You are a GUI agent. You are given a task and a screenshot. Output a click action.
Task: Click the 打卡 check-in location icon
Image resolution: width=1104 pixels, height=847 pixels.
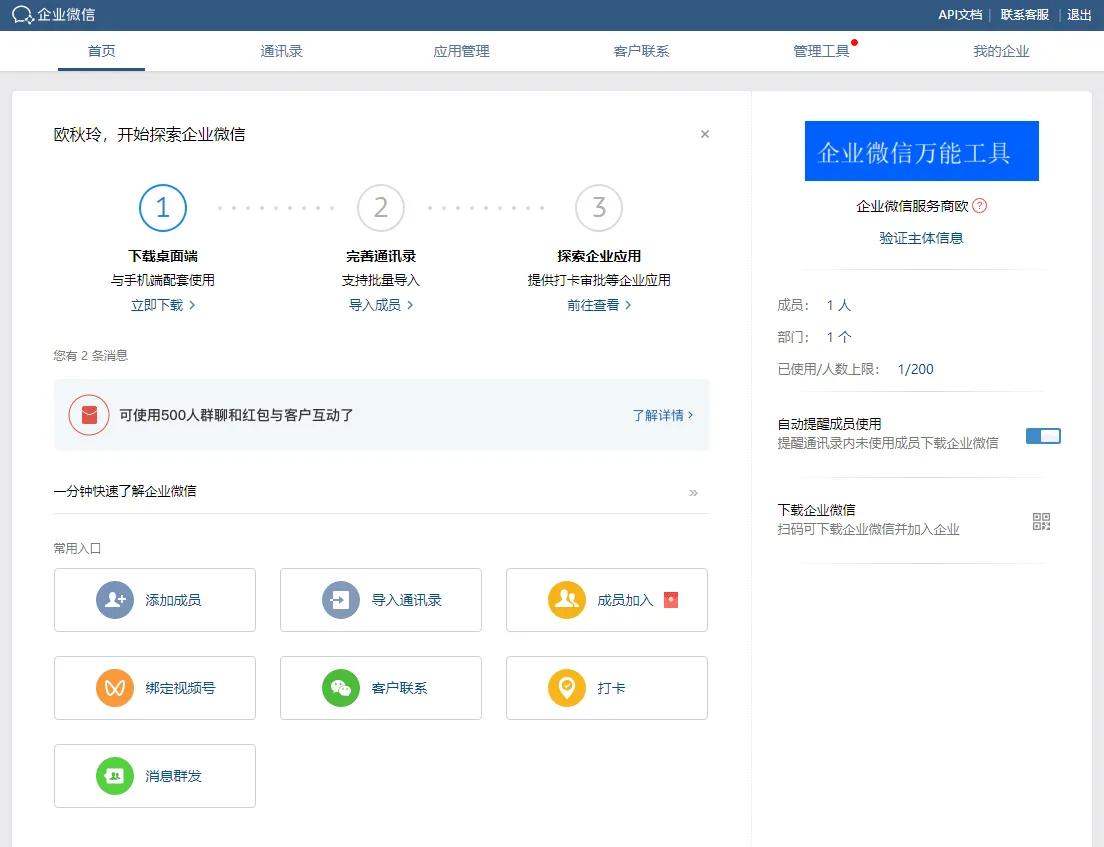[x=567, y=687]
